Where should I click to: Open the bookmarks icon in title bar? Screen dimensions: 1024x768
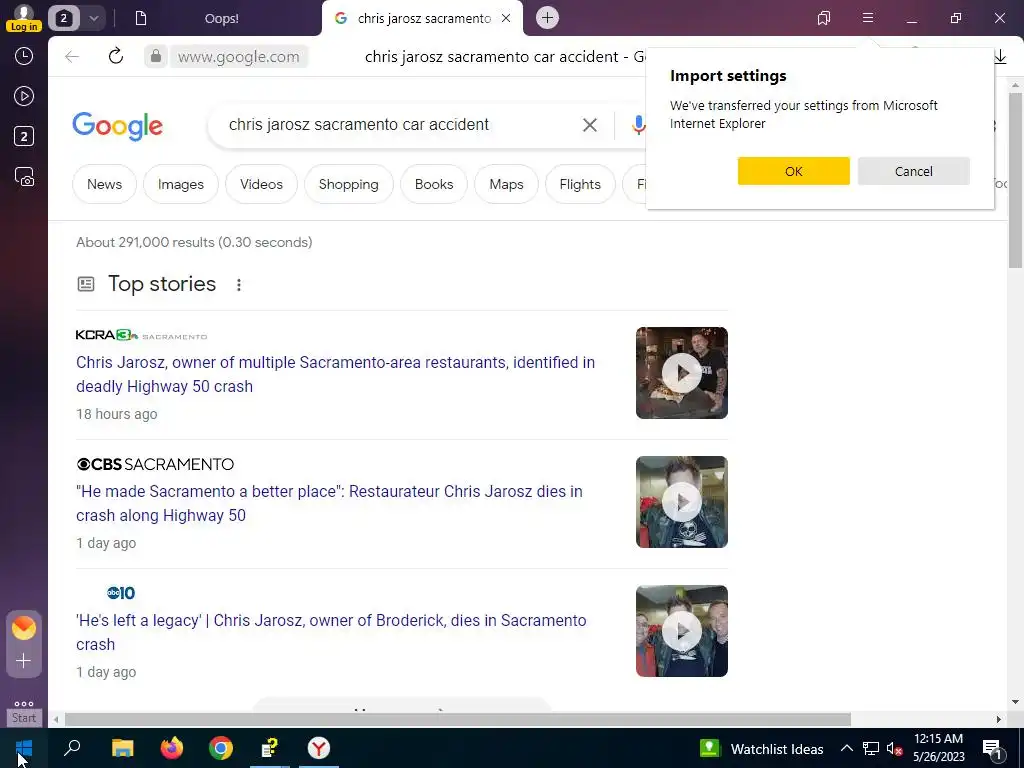[x=824, y=18]
